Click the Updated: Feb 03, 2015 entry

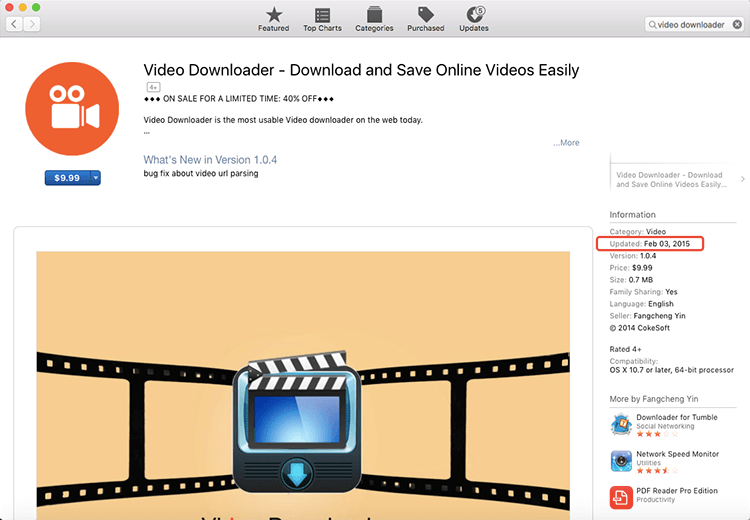tap(650, 243)
